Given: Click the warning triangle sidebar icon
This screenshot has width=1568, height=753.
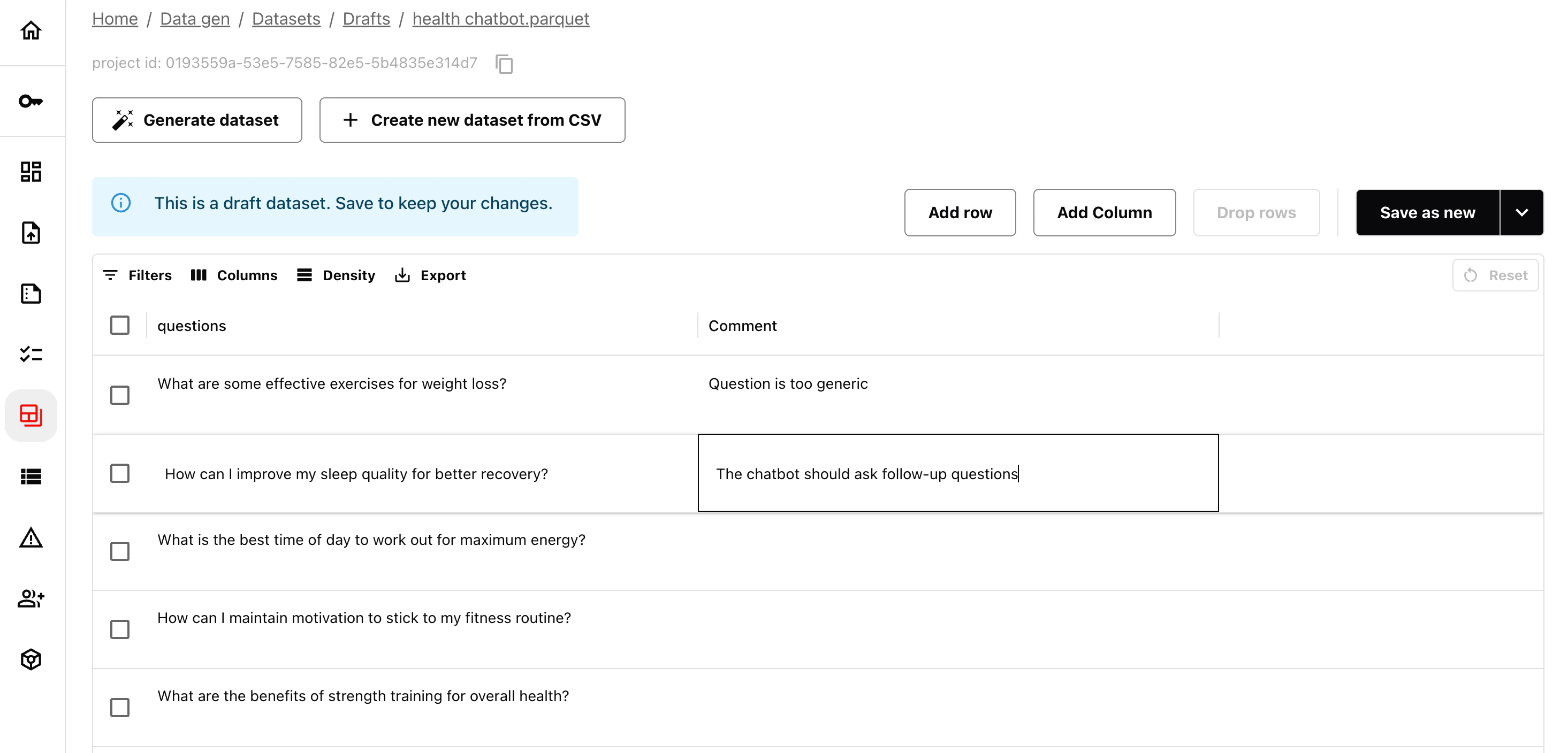Looking at the screenshot, I should 31,537.
